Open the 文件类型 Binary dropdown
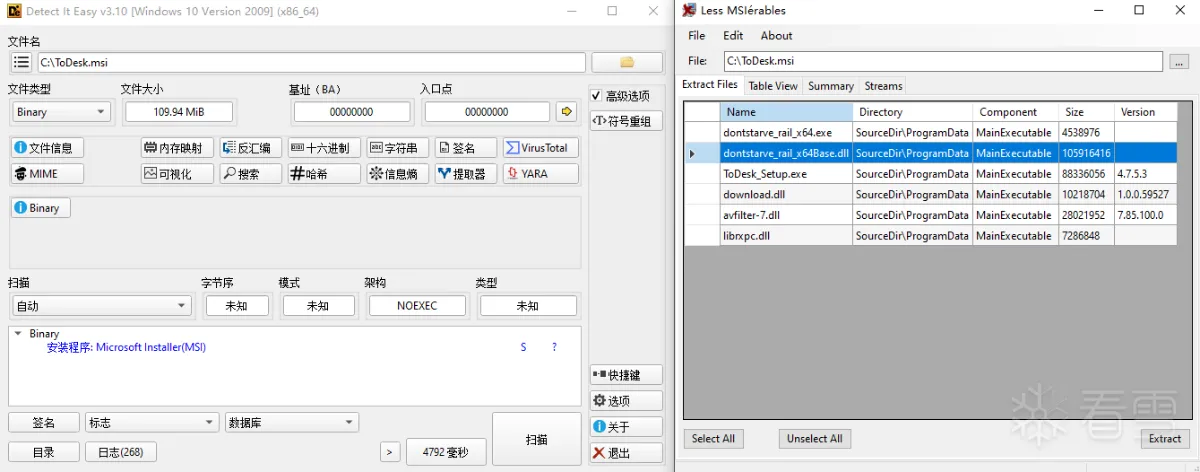1200x472 pixels. pos(61,112)
